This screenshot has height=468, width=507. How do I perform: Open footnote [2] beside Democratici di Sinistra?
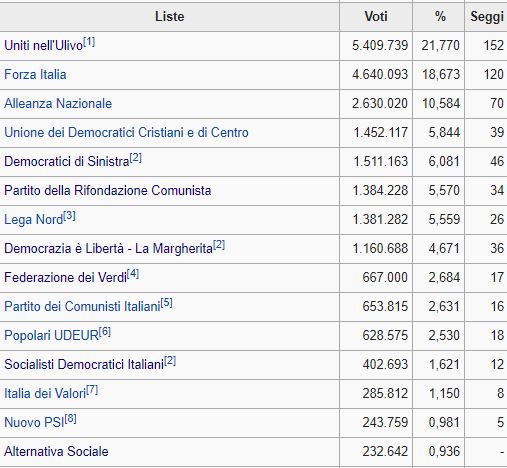click(x=136, y=158)
